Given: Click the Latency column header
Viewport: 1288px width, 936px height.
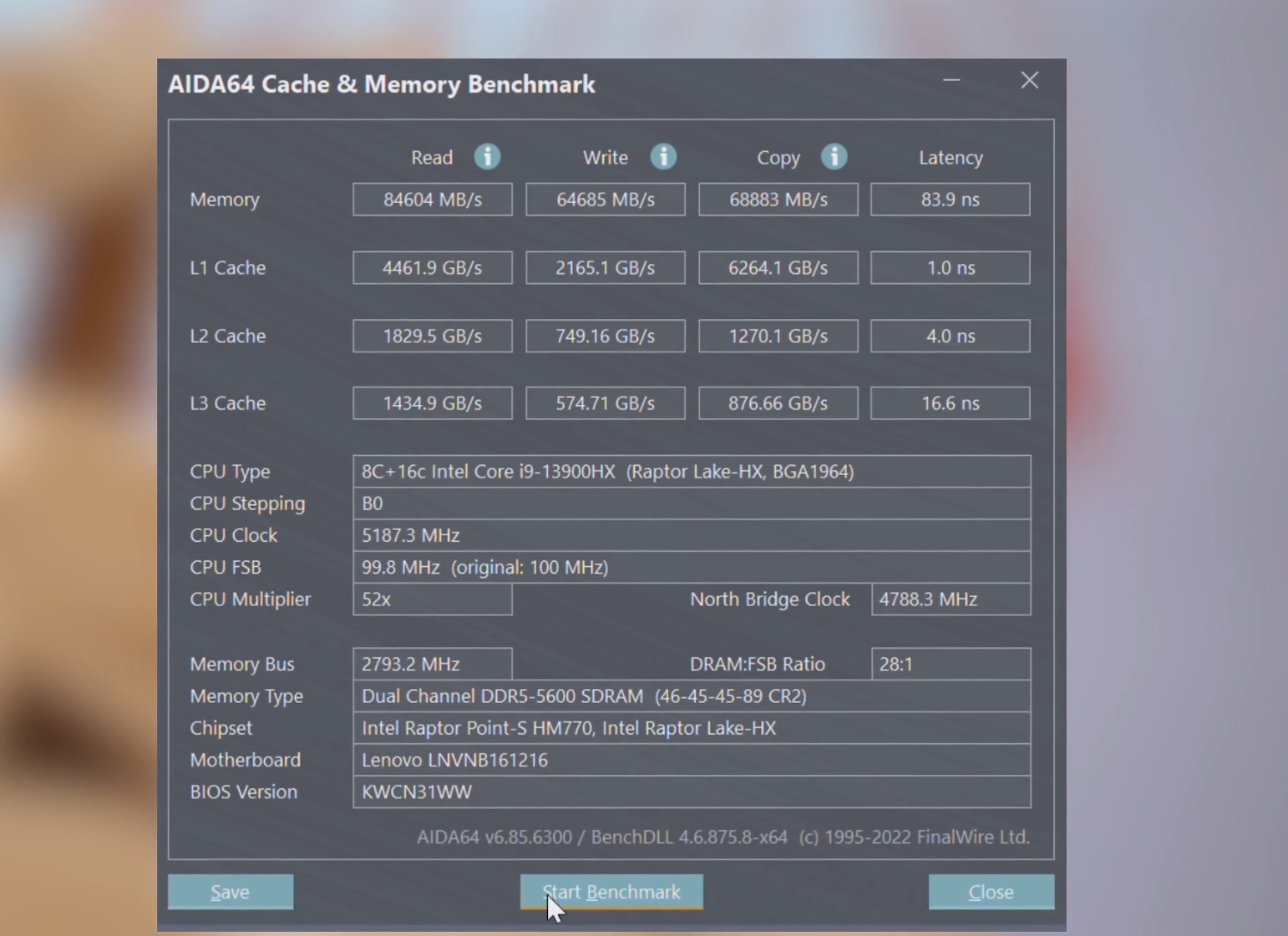Looking at the screenshot, I should (951, 158).
